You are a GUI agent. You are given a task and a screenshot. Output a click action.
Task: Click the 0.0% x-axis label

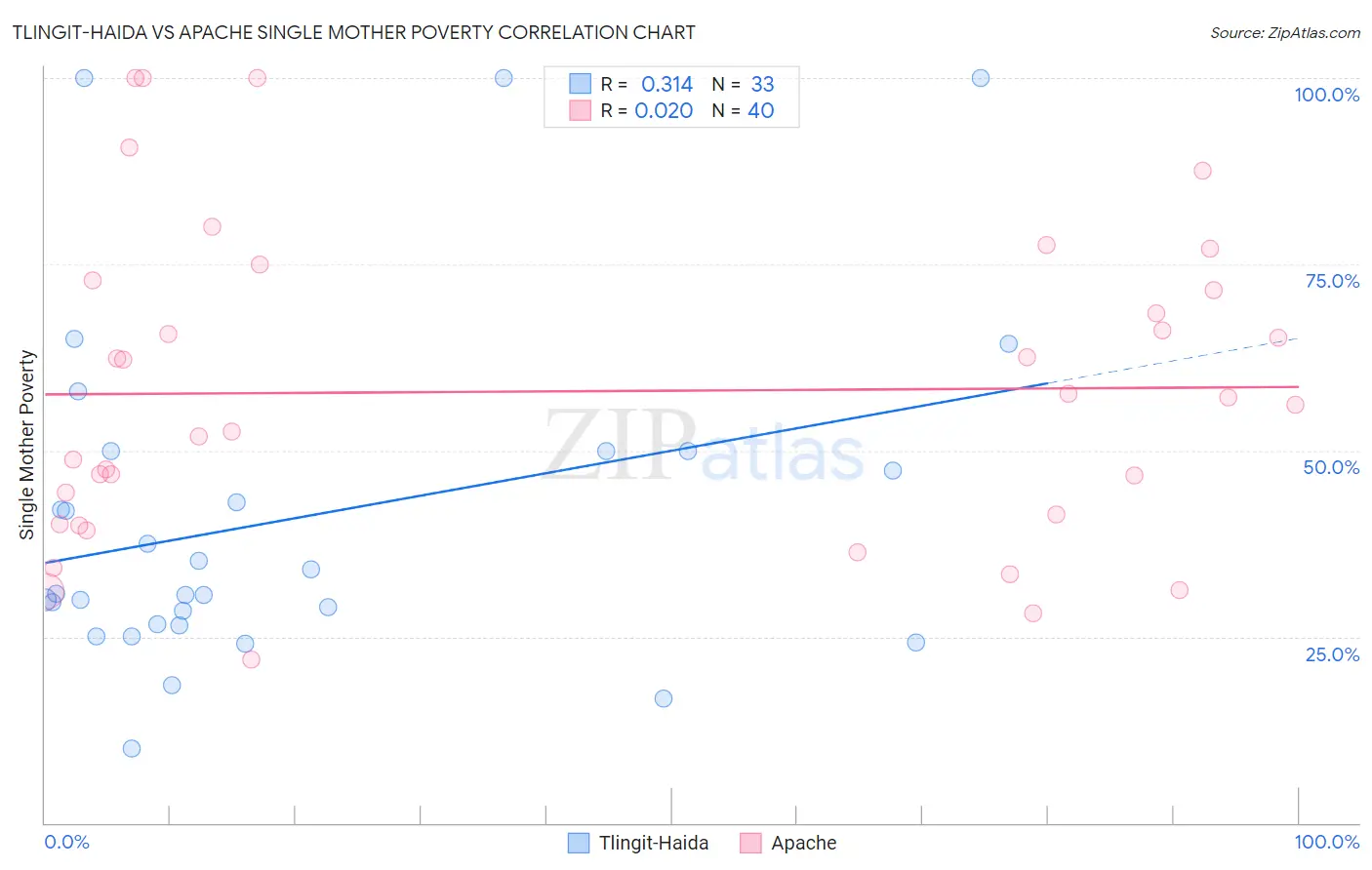tap(66, 842)
